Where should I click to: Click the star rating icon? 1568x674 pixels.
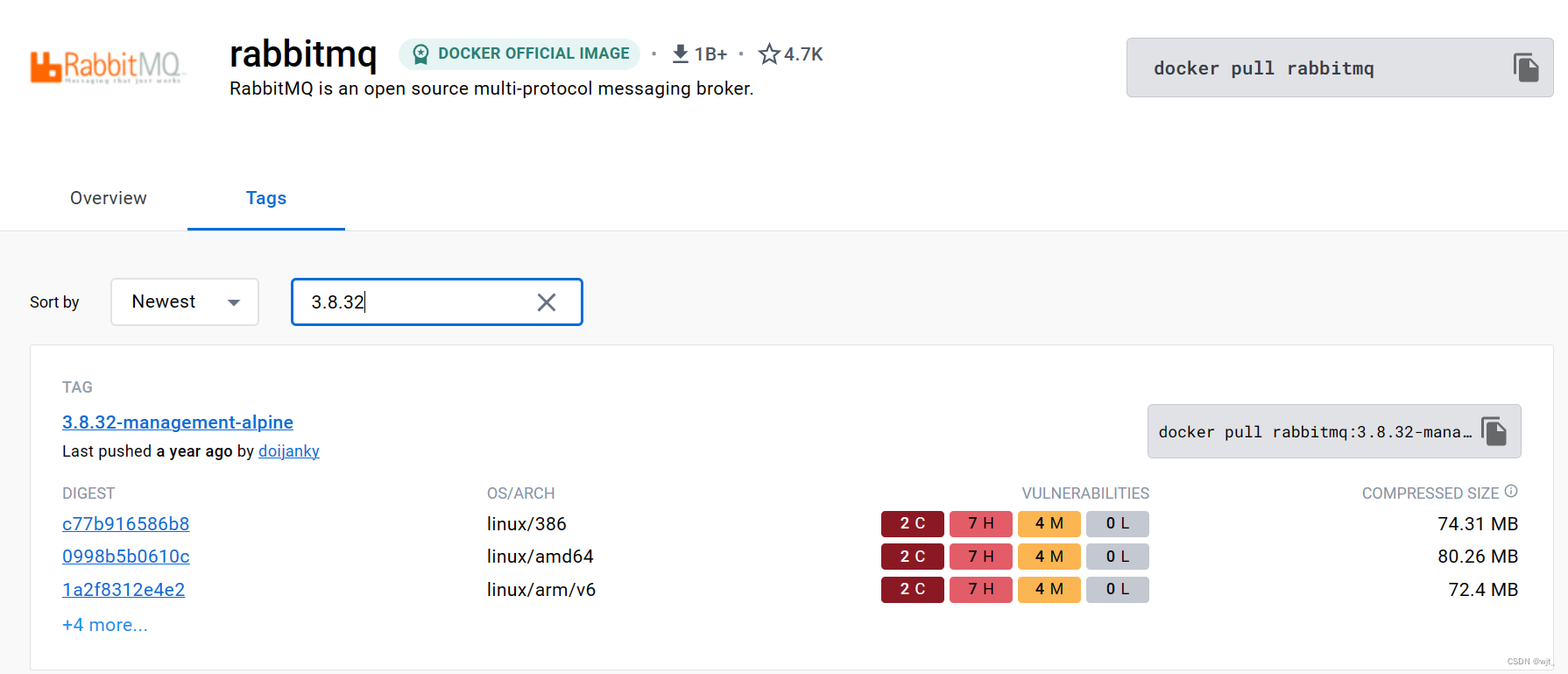click(x=769, y=54)
